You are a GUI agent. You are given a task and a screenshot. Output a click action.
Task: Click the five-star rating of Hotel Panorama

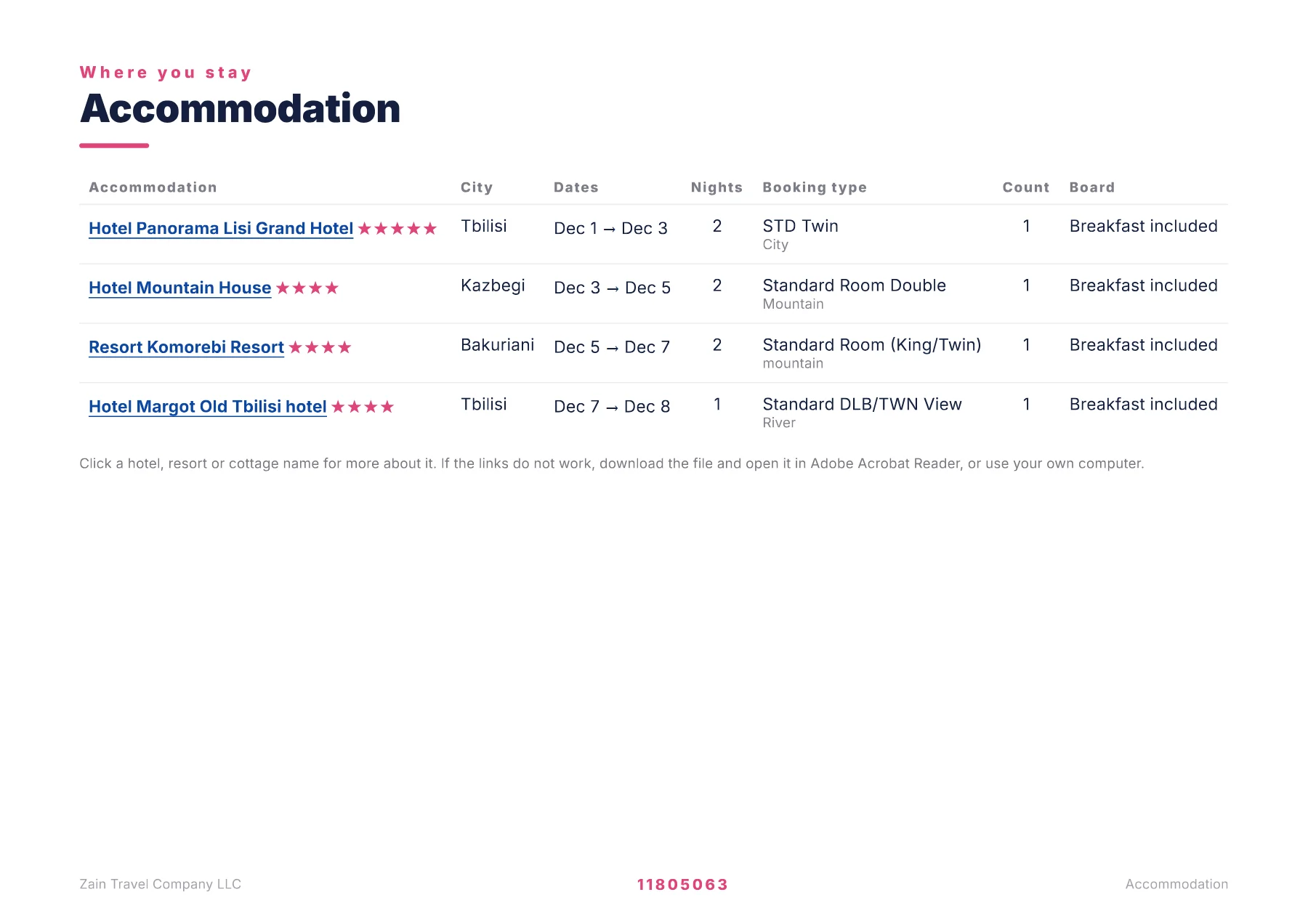pos(397,229)
